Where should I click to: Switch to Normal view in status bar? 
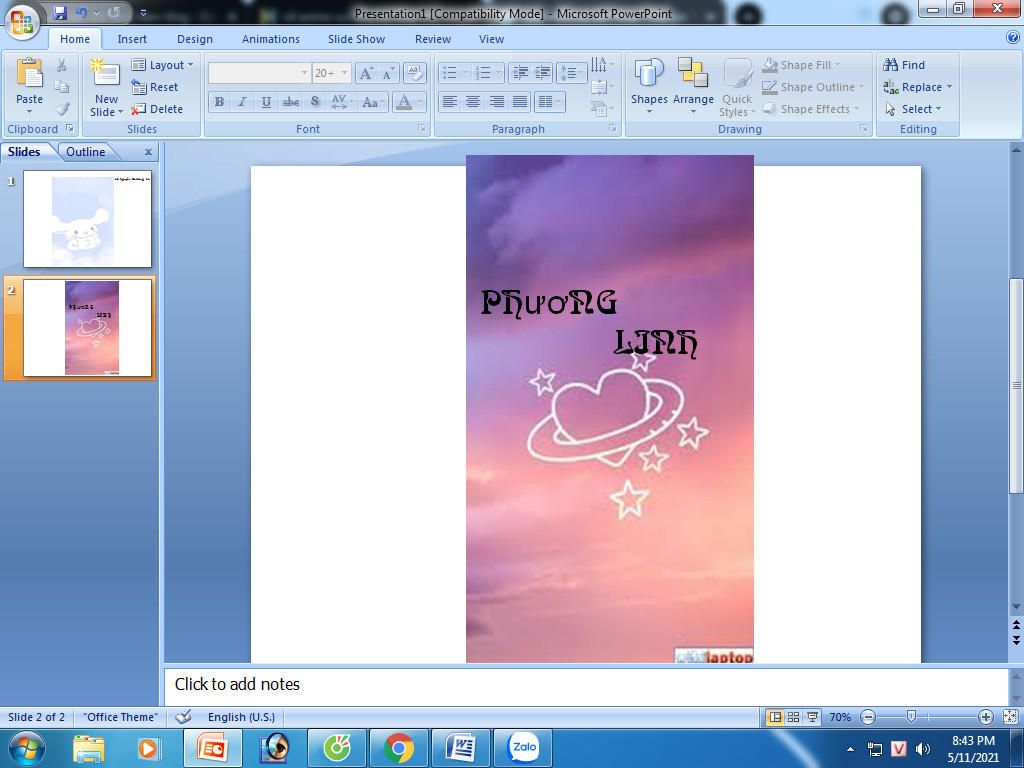pyautogui.click(x=775, y=717)
